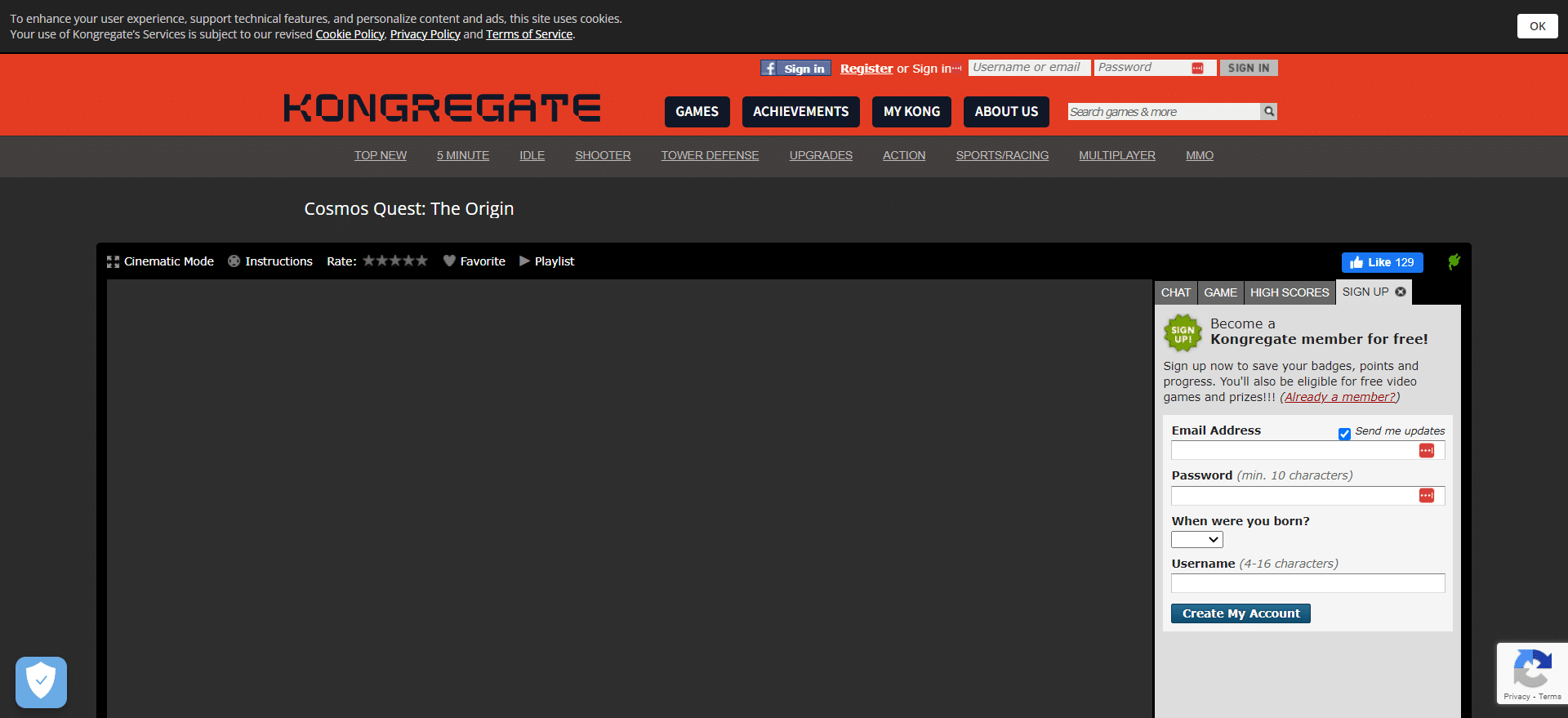Screen dimensions: 1568x718
Task: Open game Instructions
Action: 270,261
